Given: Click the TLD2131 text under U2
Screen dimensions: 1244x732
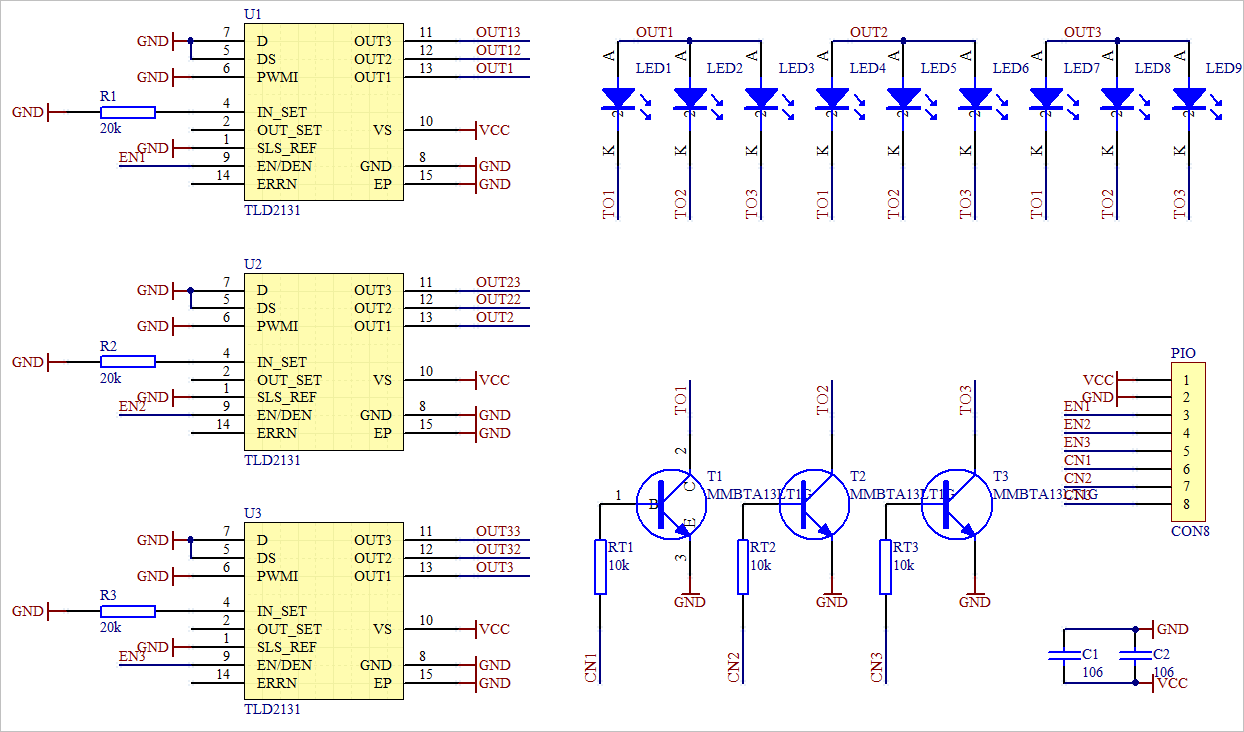Looking at the screenshot, I should 272,460.
